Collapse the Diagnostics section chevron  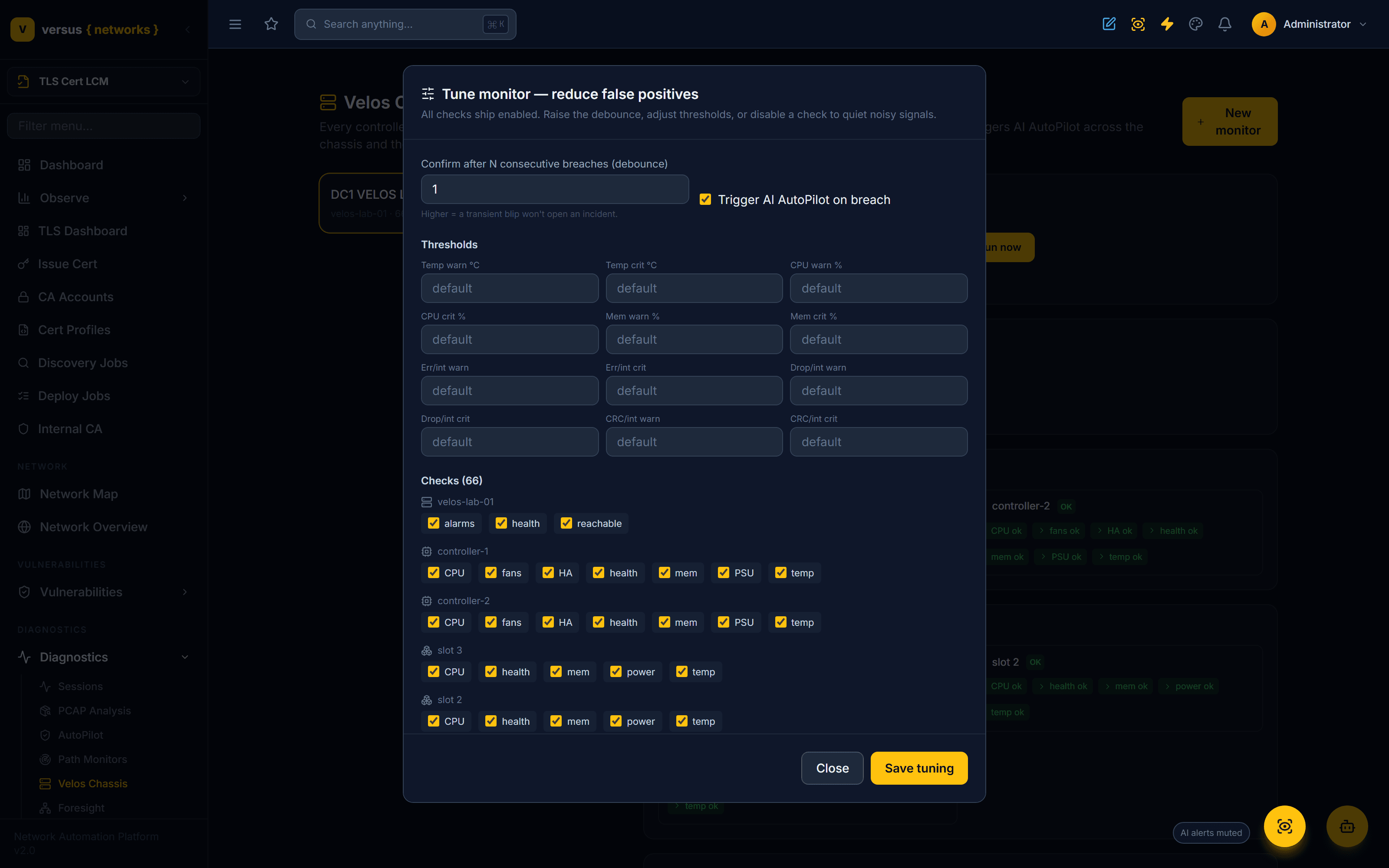point(185,657)
